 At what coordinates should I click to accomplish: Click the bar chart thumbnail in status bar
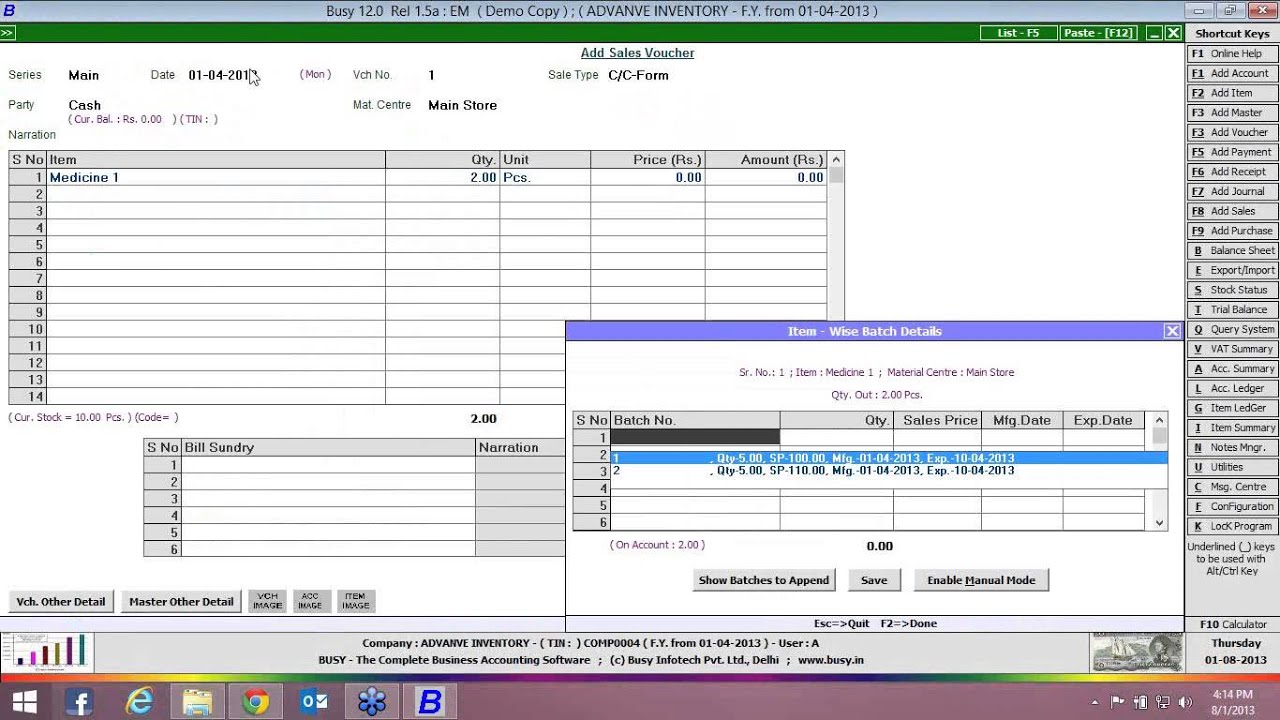click(x=46, y=653)
